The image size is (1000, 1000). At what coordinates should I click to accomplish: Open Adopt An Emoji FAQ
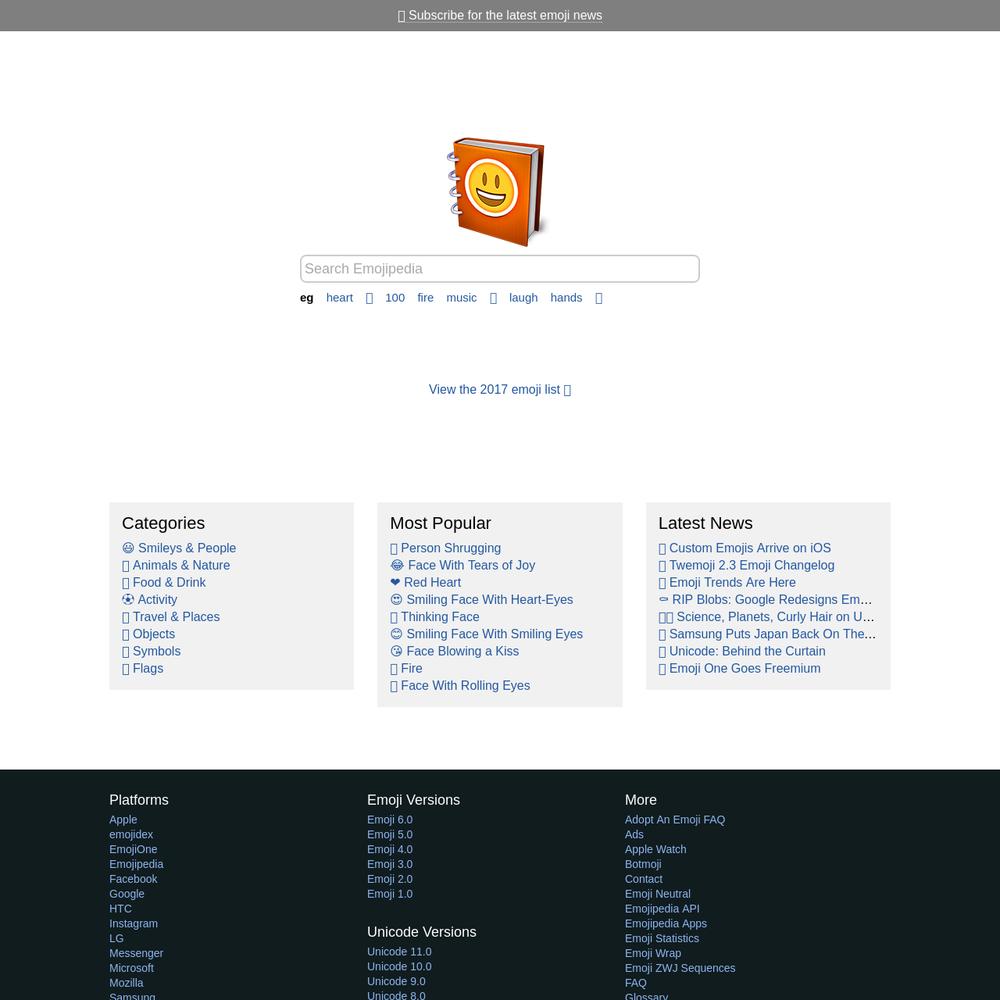(675, 820)
